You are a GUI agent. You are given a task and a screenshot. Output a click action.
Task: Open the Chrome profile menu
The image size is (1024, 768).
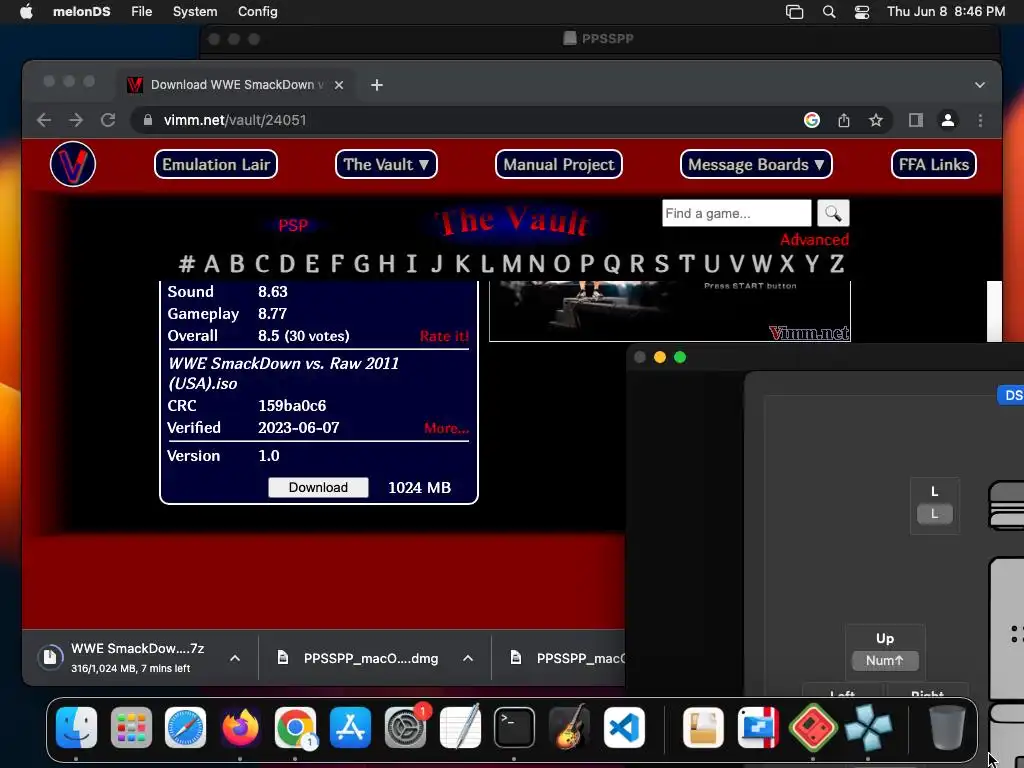948,120
